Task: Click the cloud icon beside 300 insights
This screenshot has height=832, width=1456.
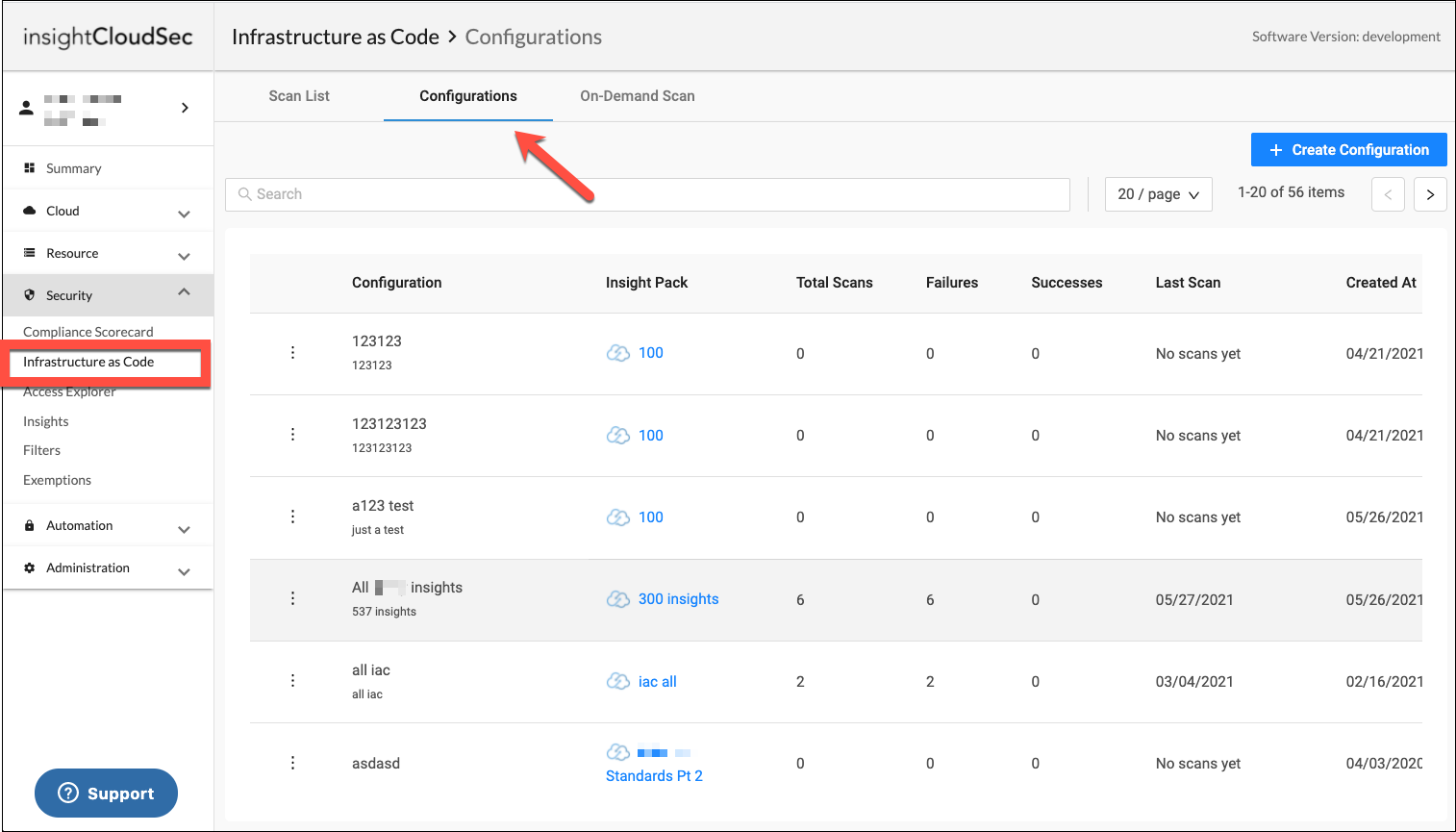Action: point(618,599)
